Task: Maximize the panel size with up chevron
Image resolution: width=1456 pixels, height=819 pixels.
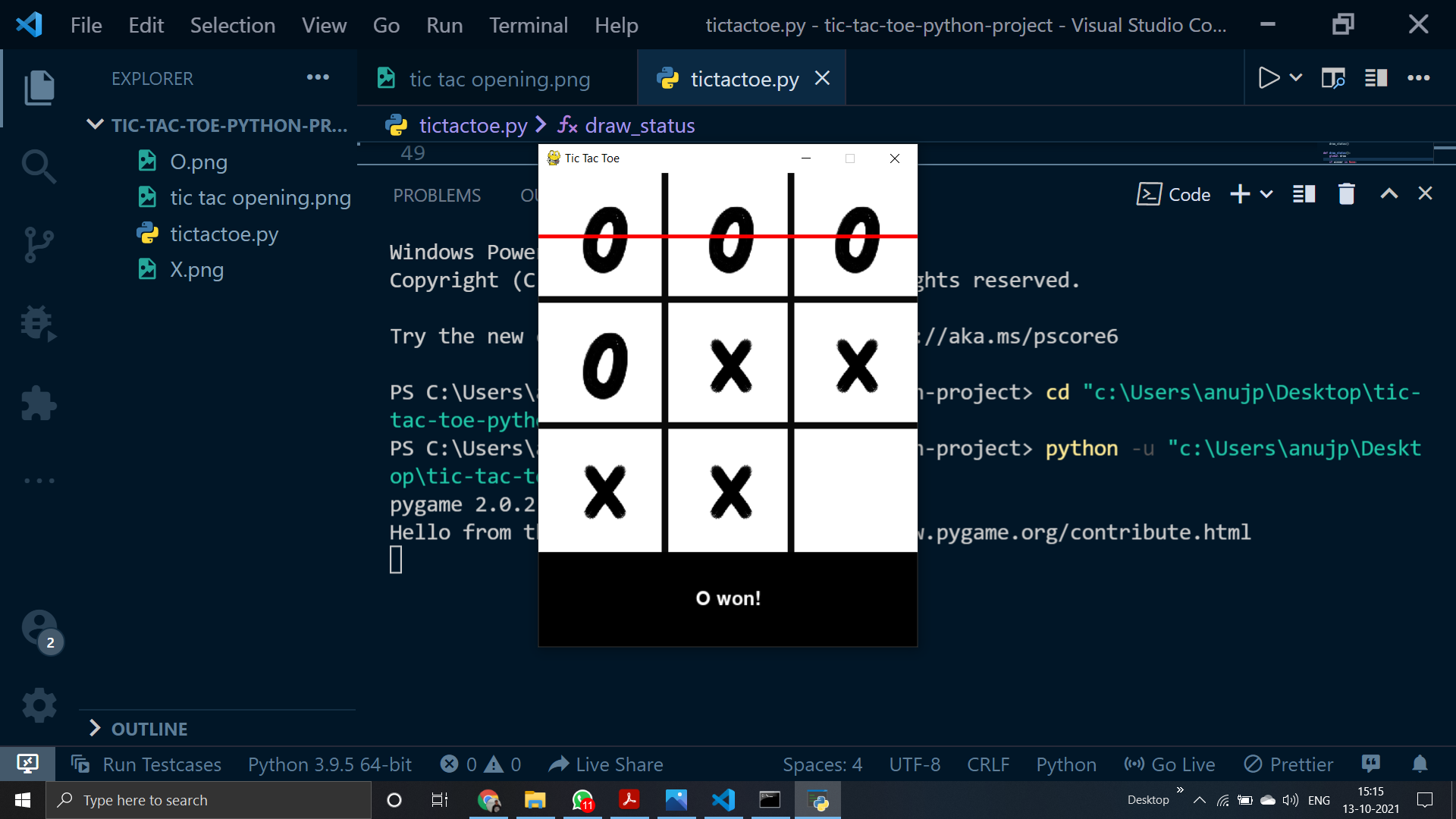Action: coord(1389,194)
